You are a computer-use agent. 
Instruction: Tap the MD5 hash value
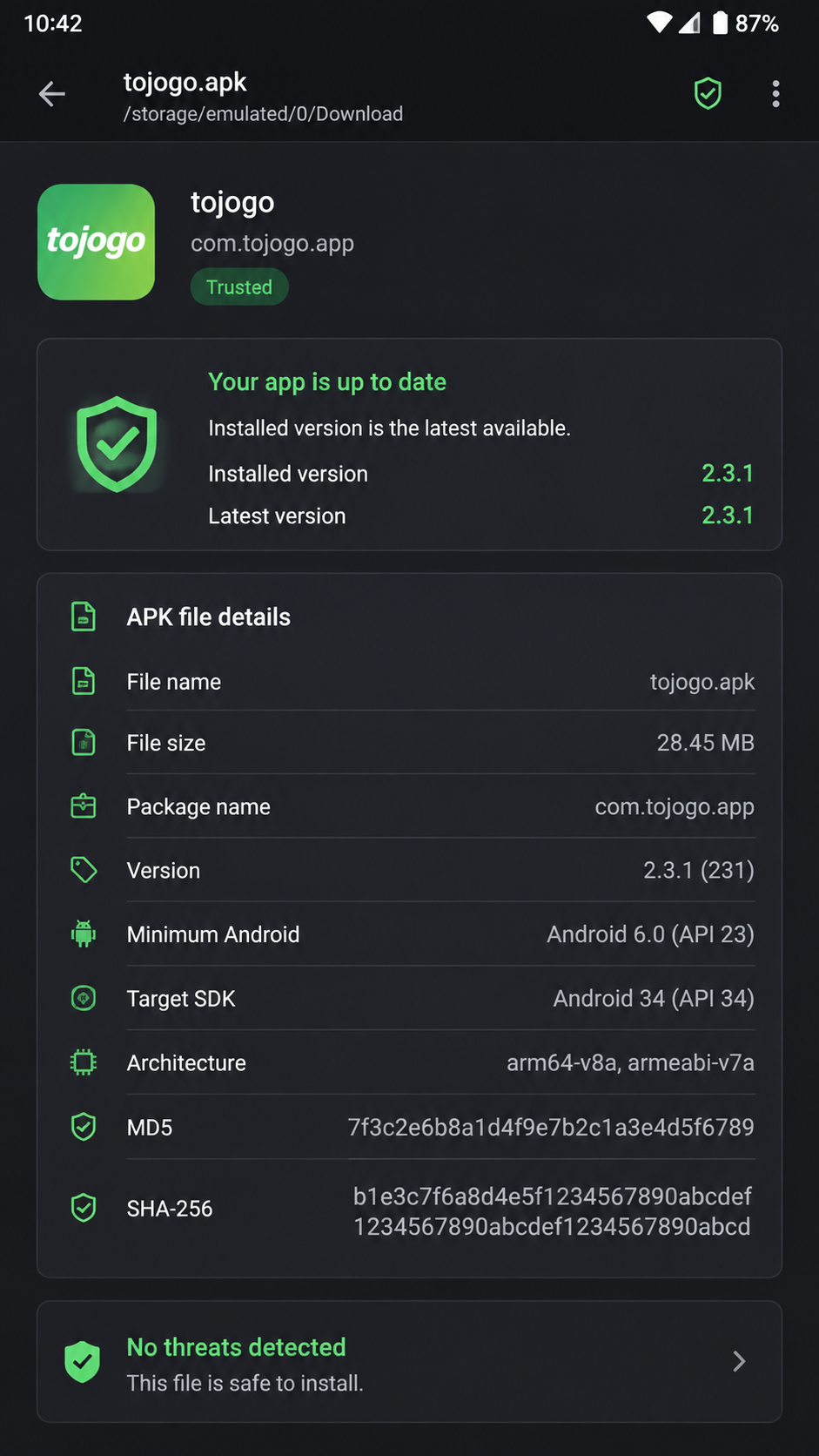551,1127
